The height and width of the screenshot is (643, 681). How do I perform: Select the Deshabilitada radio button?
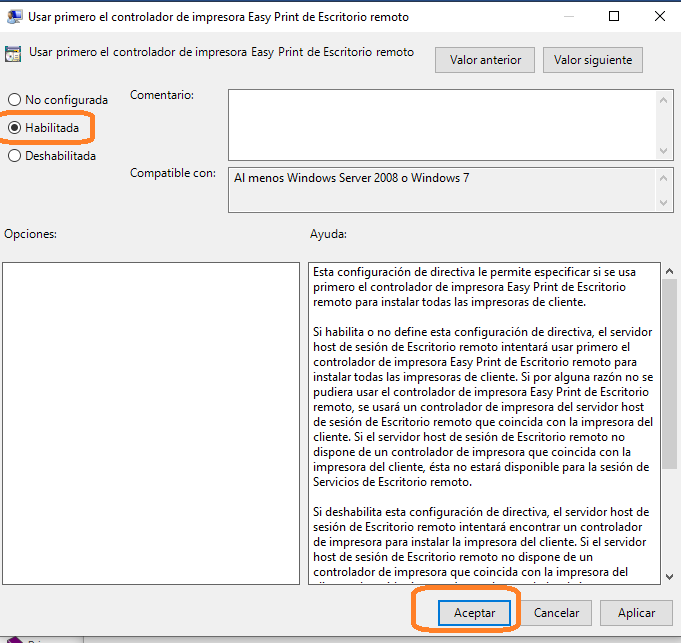(14, 155)
